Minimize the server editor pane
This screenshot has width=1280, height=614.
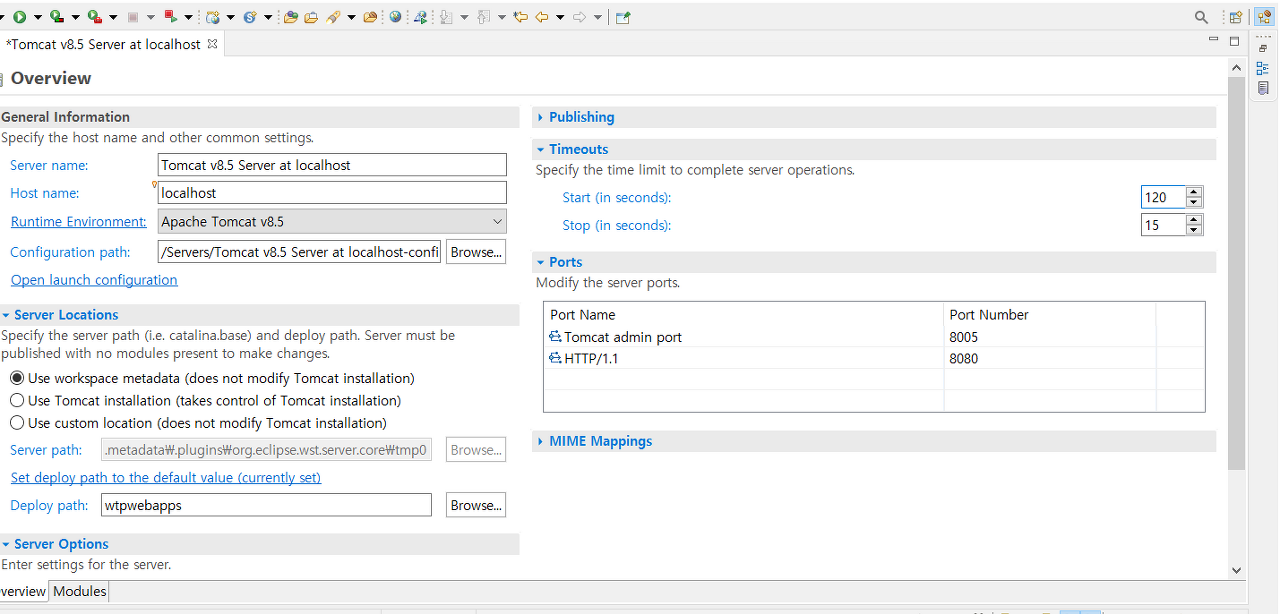1214,41
